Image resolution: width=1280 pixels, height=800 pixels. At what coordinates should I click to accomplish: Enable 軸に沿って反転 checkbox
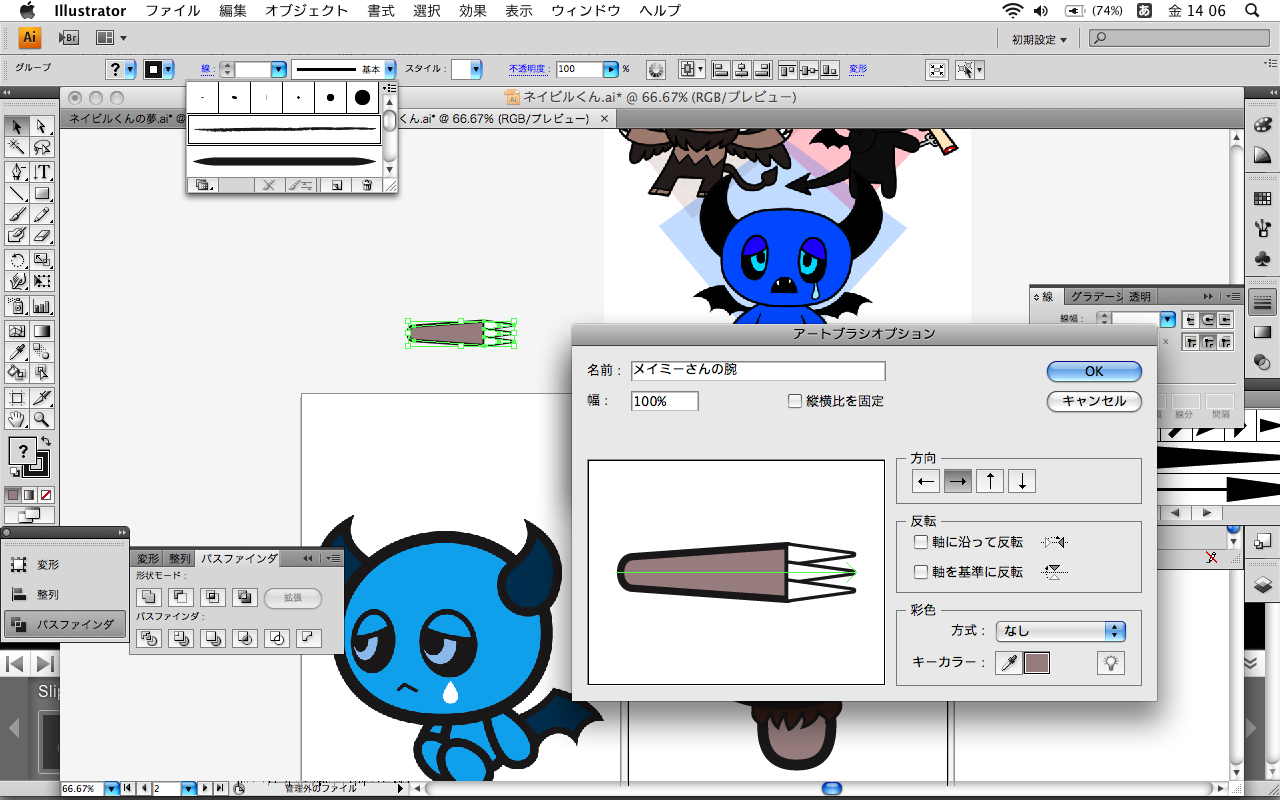922,542
